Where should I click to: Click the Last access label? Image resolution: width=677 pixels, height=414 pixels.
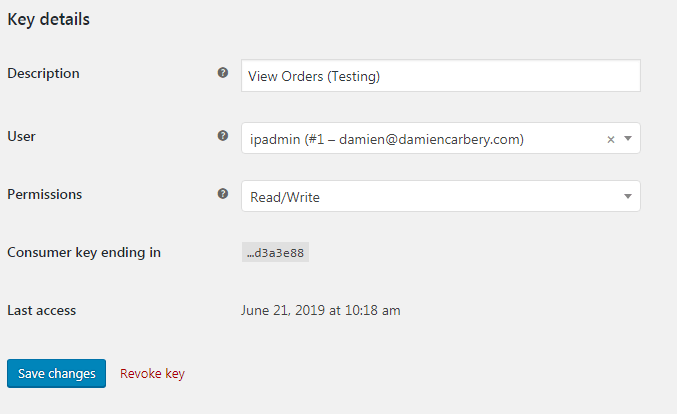pyautogui.click(x=41, y=310)
